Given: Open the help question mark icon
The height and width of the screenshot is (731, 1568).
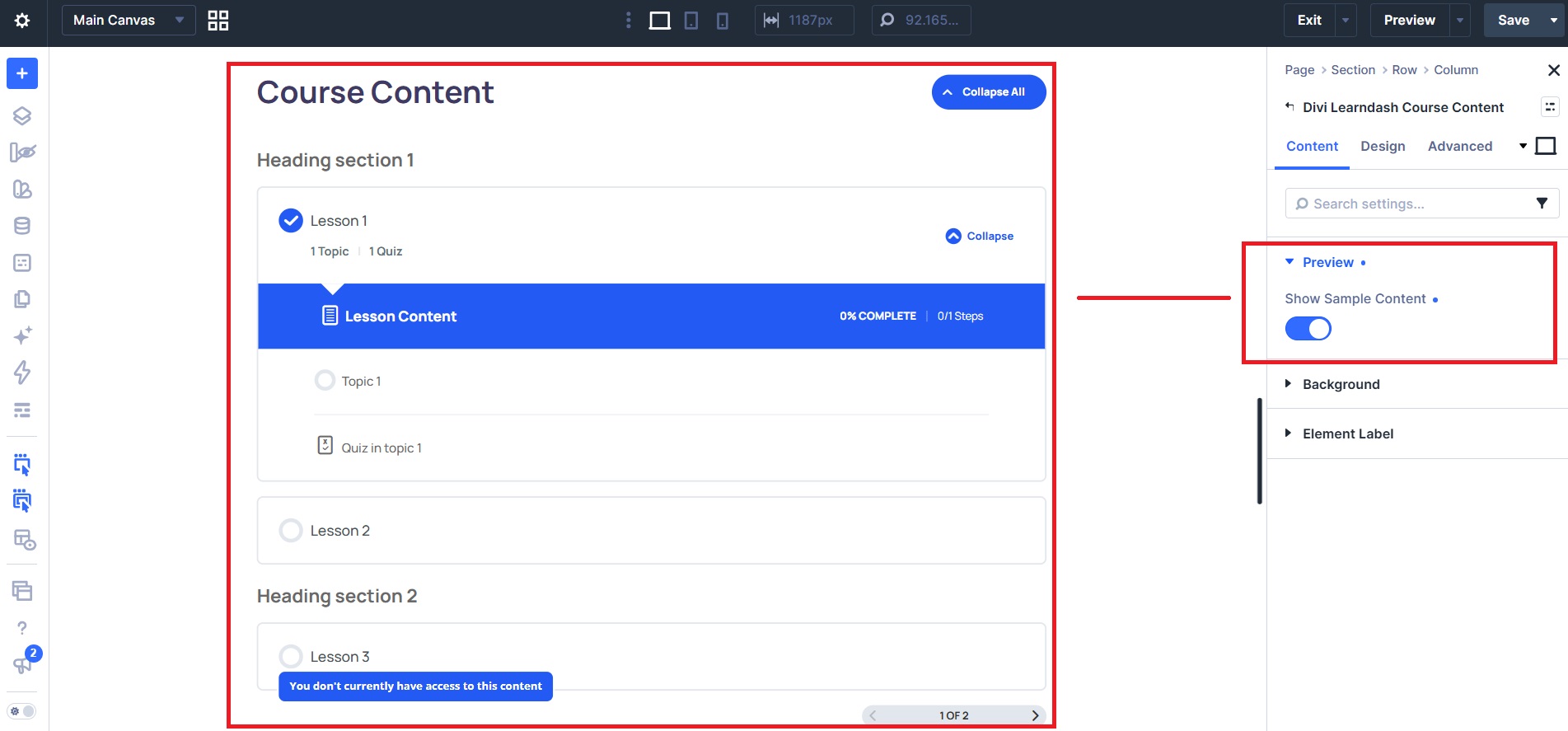Looking at the screenshot, I should tap(22, 628).
